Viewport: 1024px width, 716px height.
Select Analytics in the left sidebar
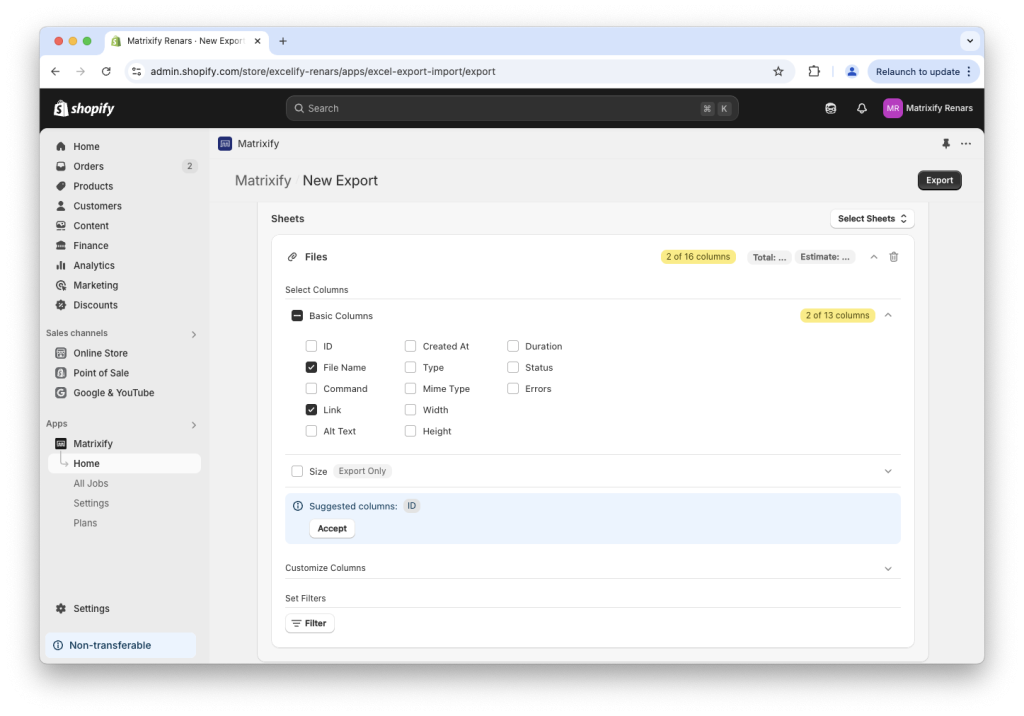tap(94, 265)
